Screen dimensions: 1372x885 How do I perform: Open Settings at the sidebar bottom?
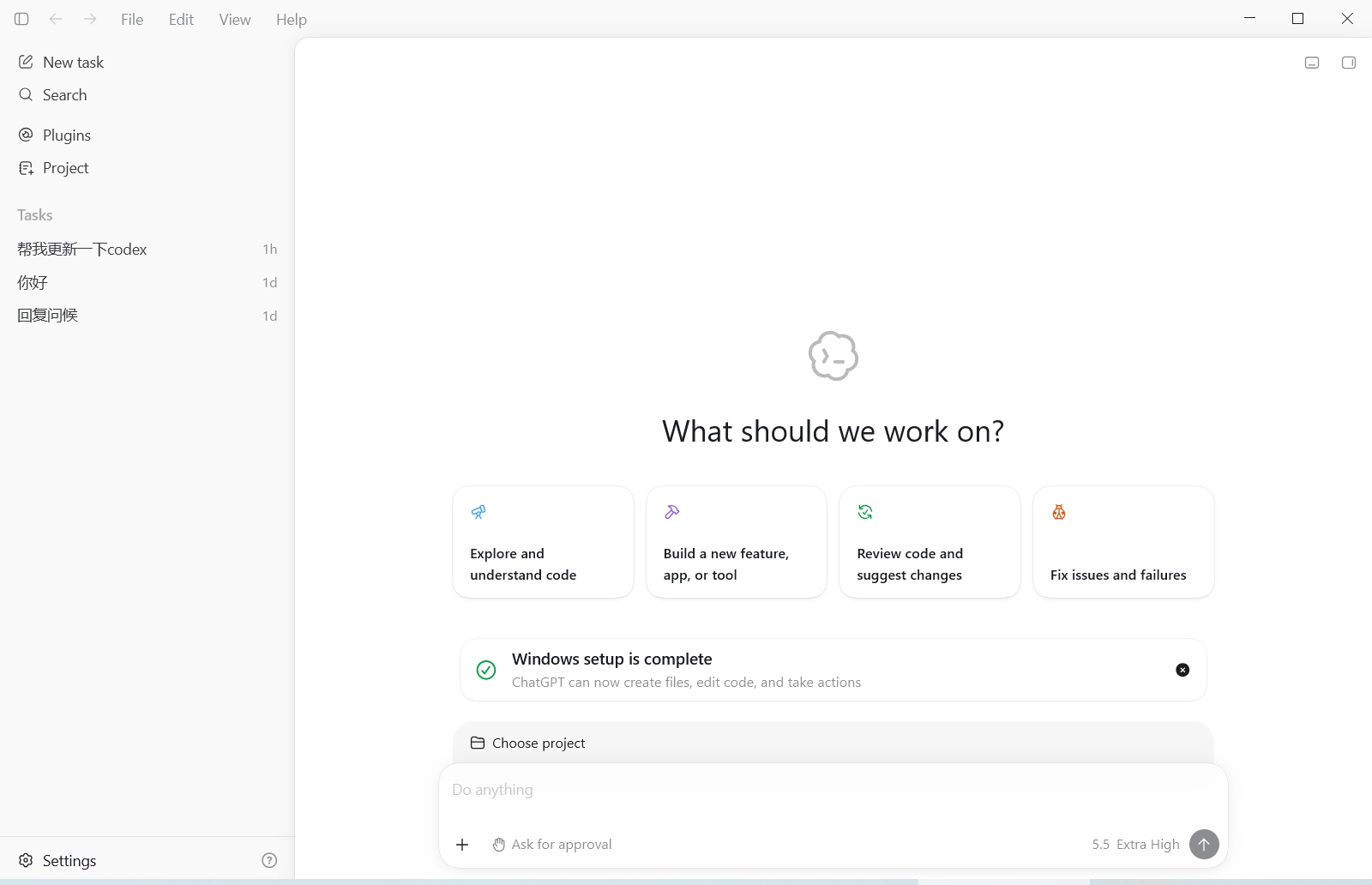(57, 860)
